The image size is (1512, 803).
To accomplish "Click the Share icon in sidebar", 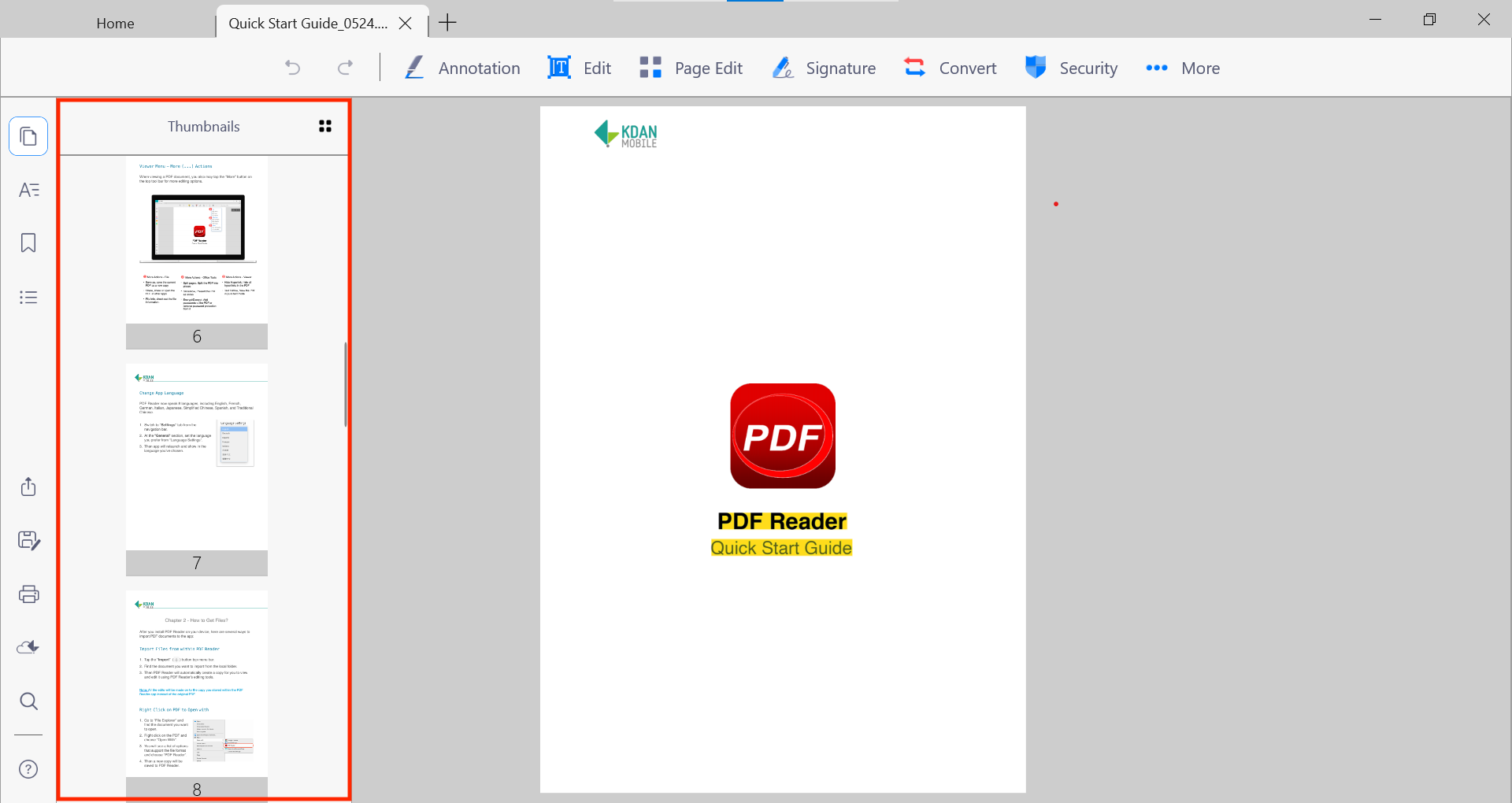I will (28, 487).
